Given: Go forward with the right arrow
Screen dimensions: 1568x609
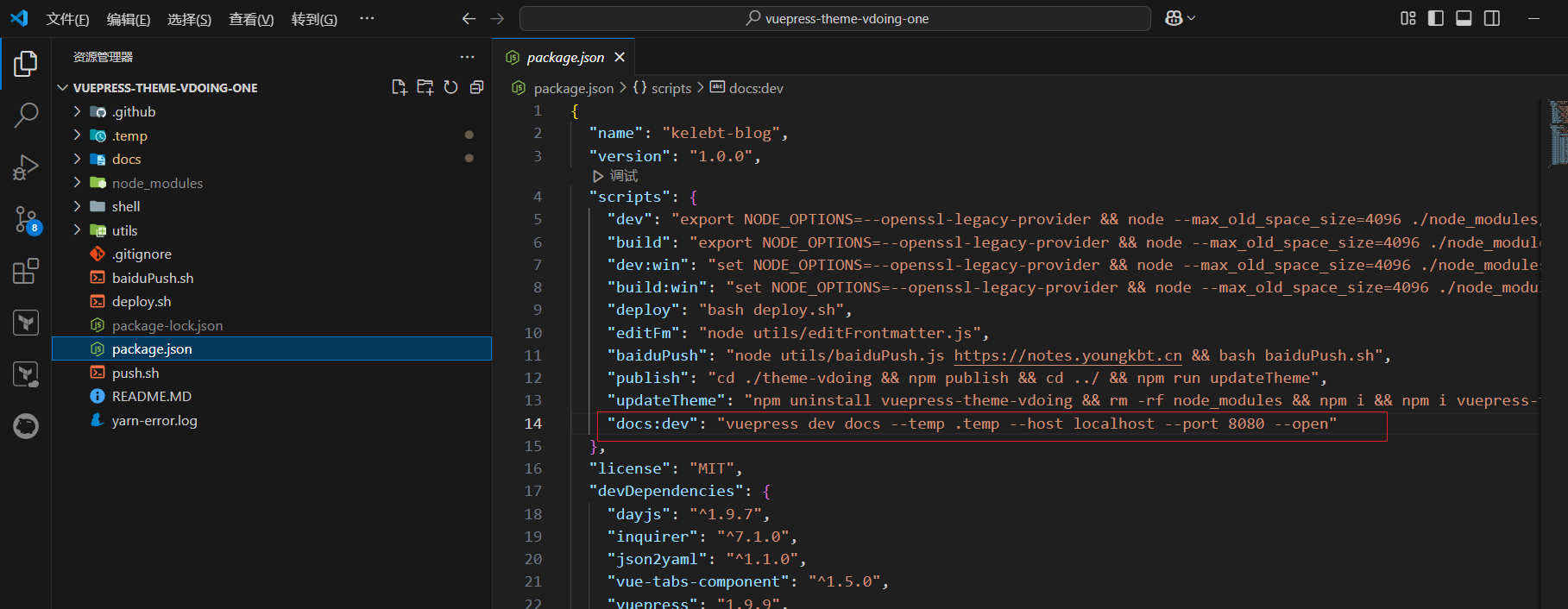Looking at the screenshot, I should tap(497, 18).
